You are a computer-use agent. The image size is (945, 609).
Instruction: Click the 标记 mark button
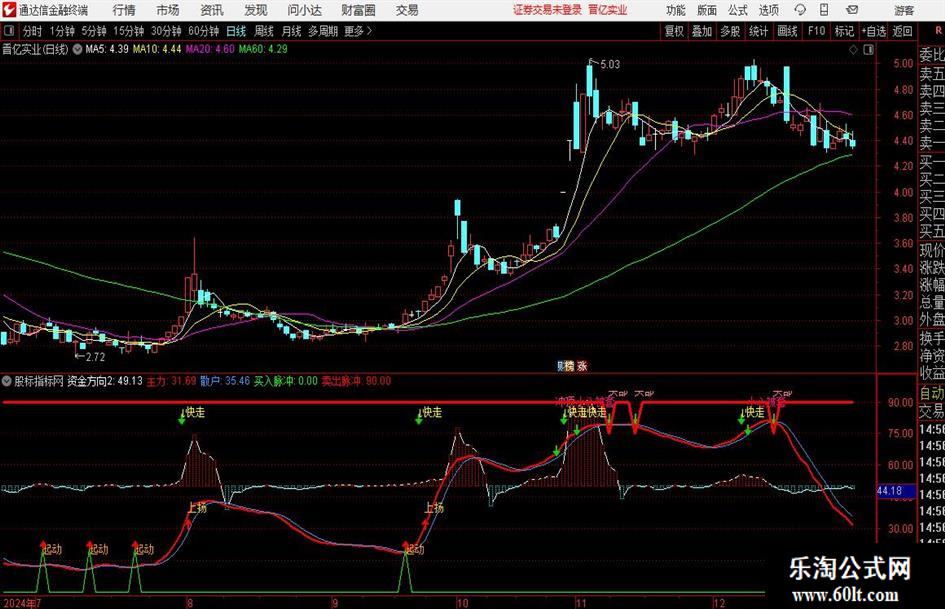point(844,31)
